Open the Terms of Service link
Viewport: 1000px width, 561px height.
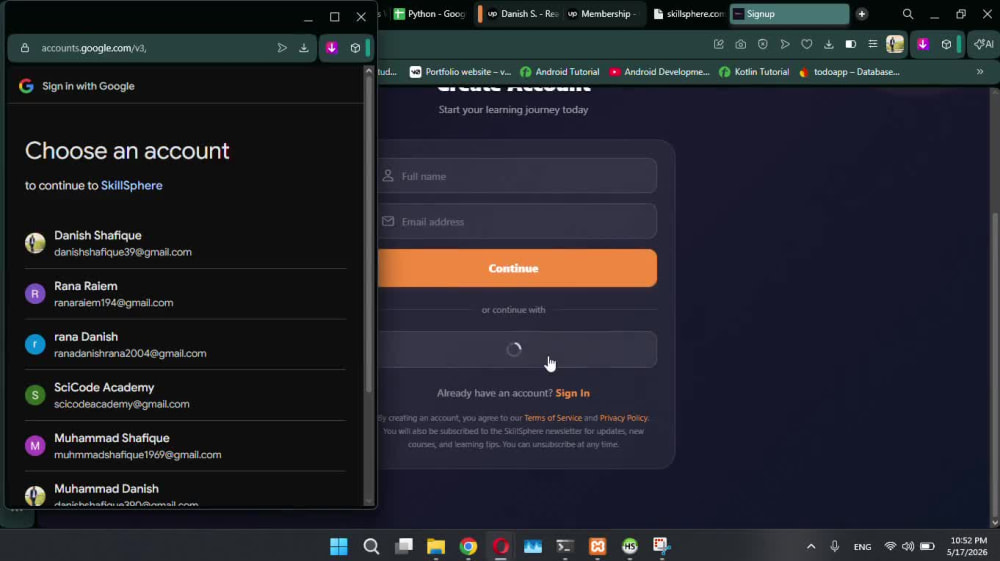[553, 418]
